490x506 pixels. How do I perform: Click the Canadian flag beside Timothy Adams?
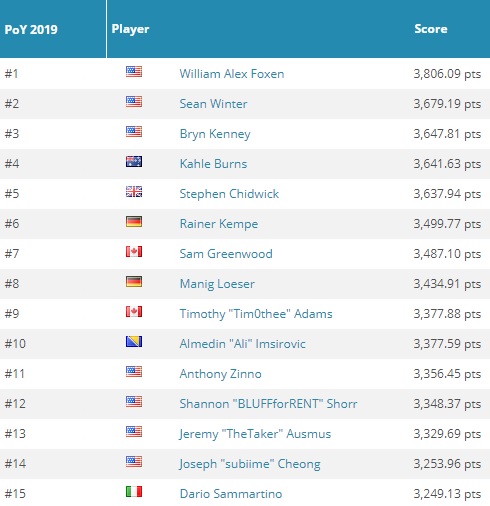134,311
